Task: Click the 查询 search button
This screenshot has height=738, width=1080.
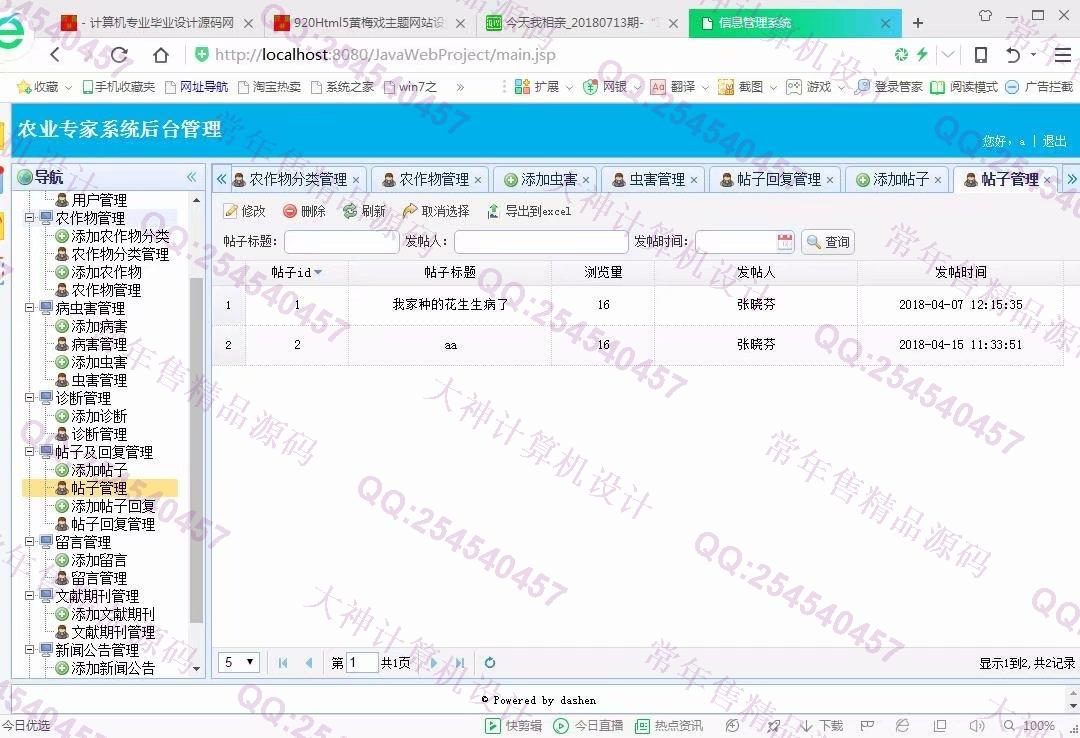Action: 828,242
